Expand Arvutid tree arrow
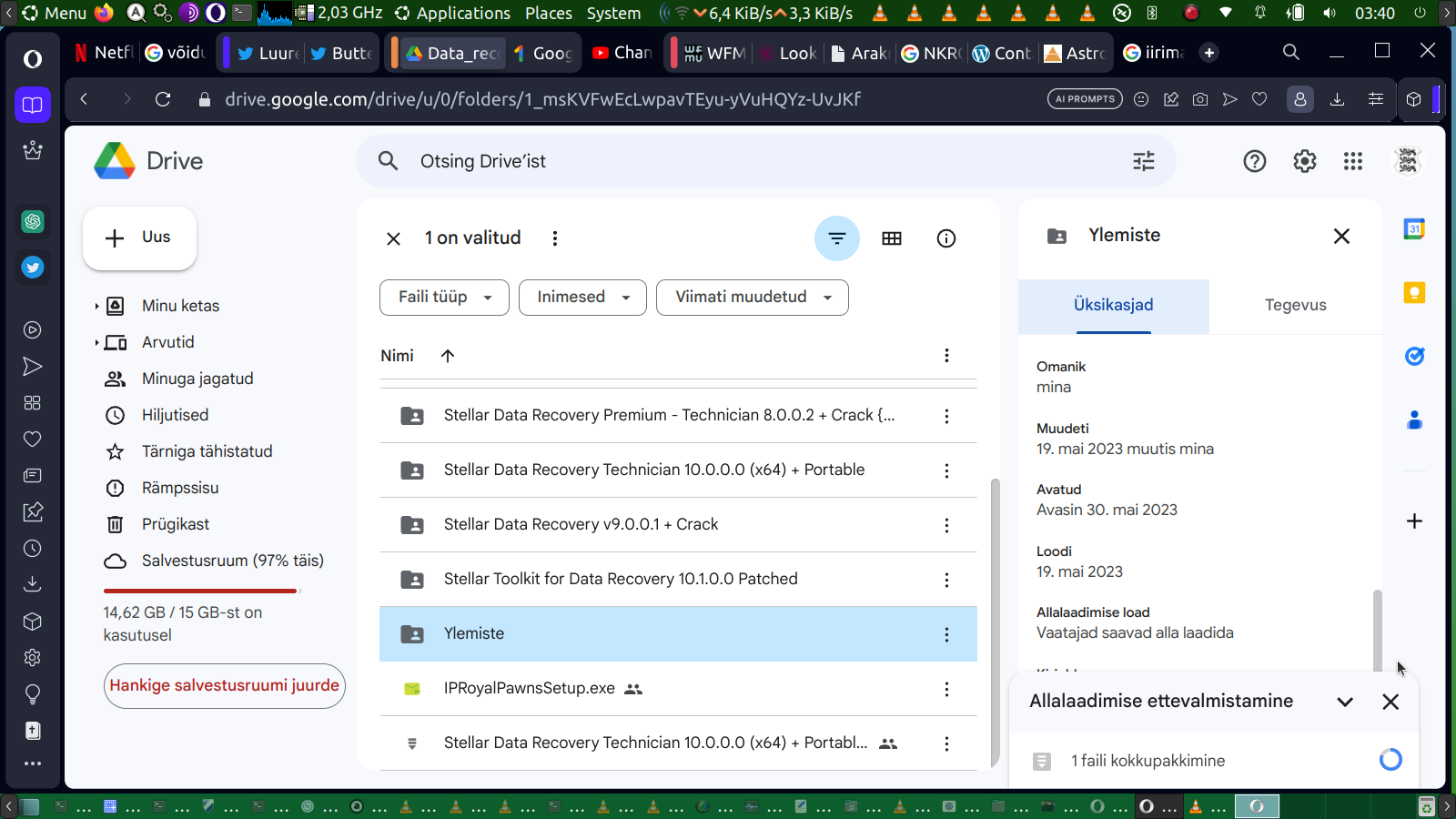 (x=96, y=343)
